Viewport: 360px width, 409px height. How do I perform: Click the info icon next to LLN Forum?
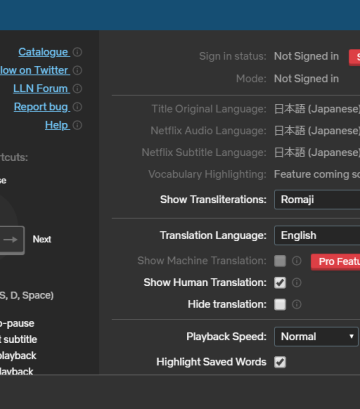click(x=77, y=89)
